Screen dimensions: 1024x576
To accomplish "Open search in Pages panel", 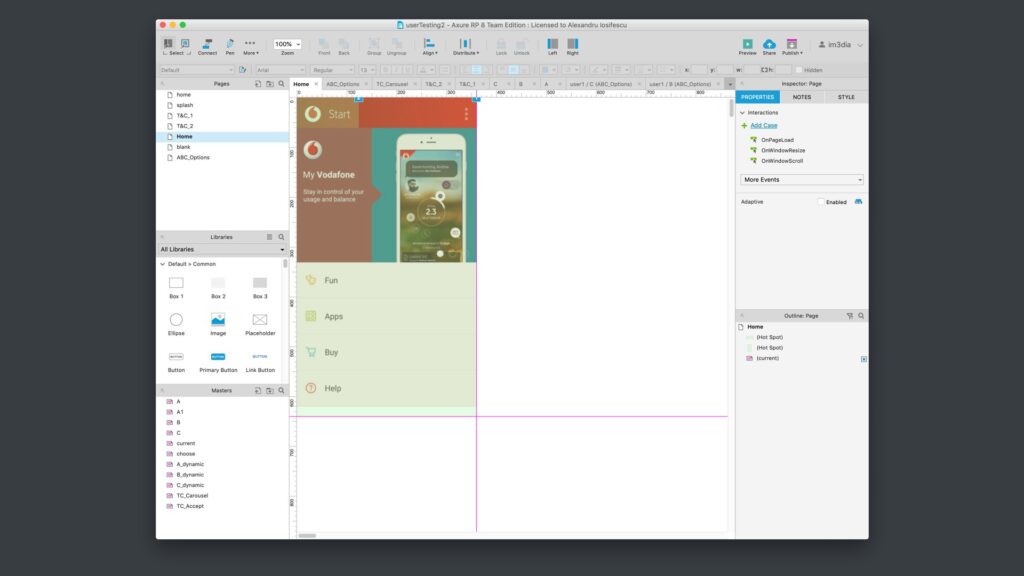I will (281, 84).
